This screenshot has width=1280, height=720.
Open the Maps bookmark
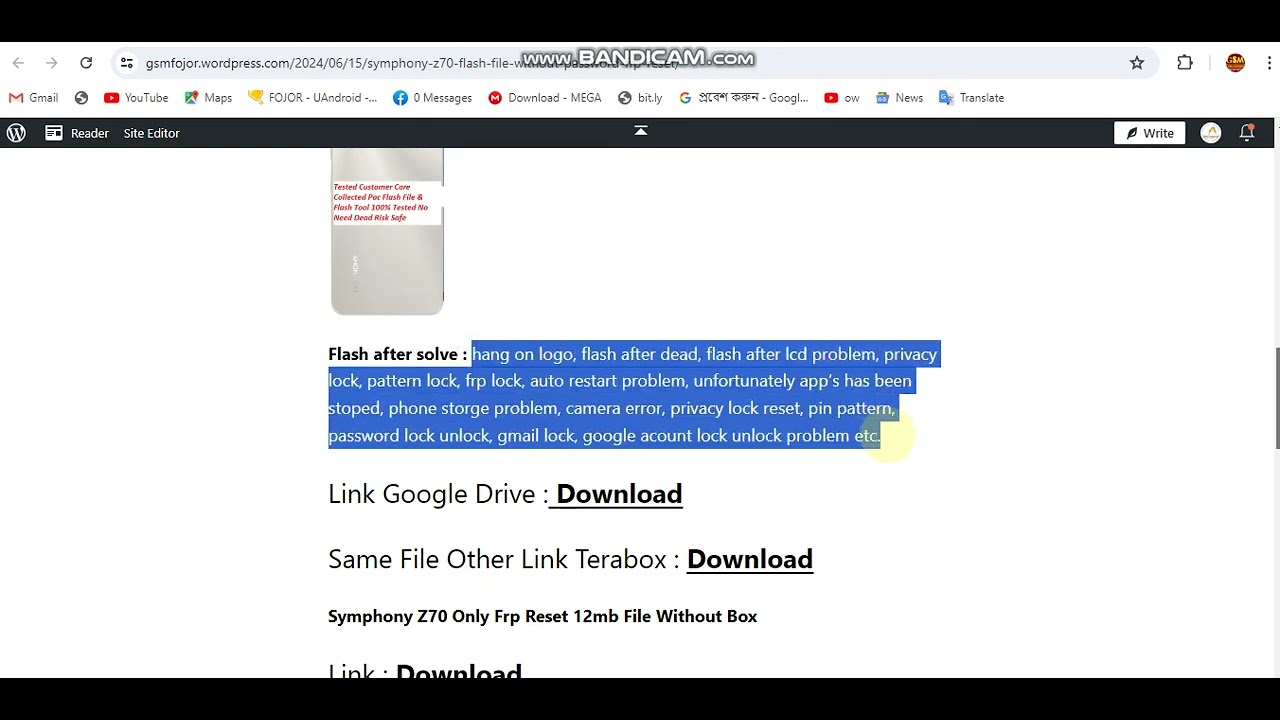click(x=208, y=98)
